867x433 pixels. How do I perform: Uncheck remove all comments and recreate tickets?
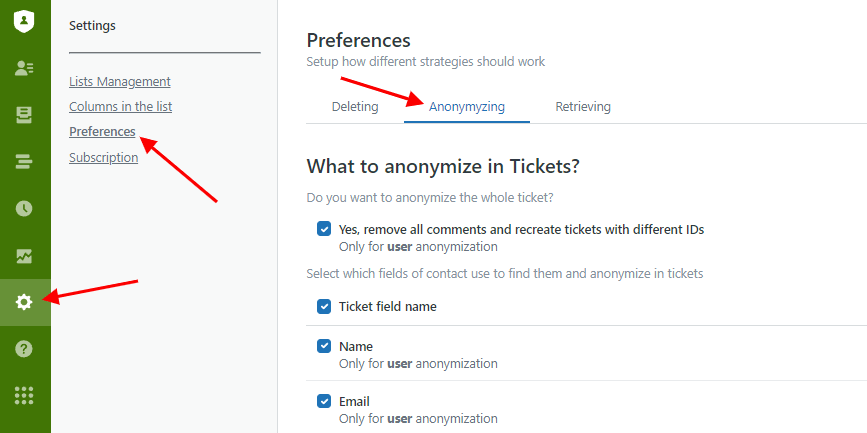324,229
